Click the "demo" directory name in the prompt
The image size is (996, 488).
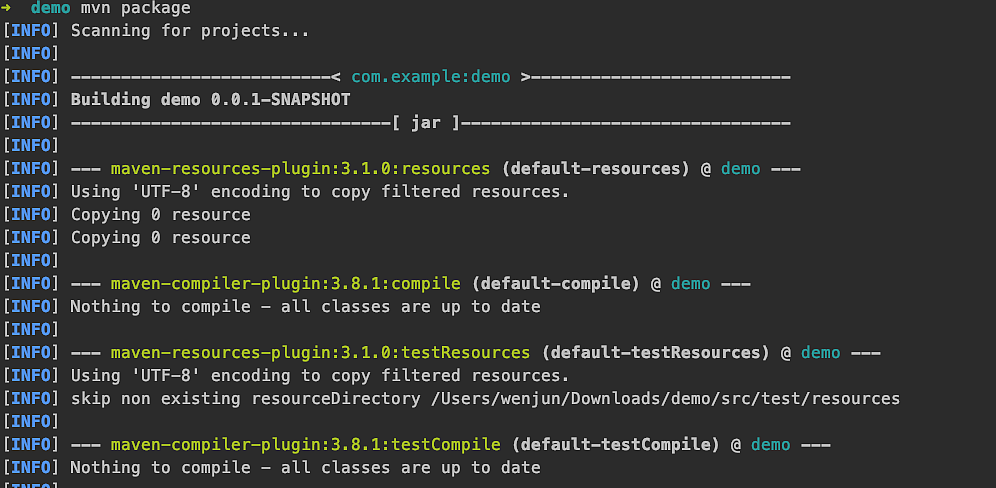click(50, 8)
